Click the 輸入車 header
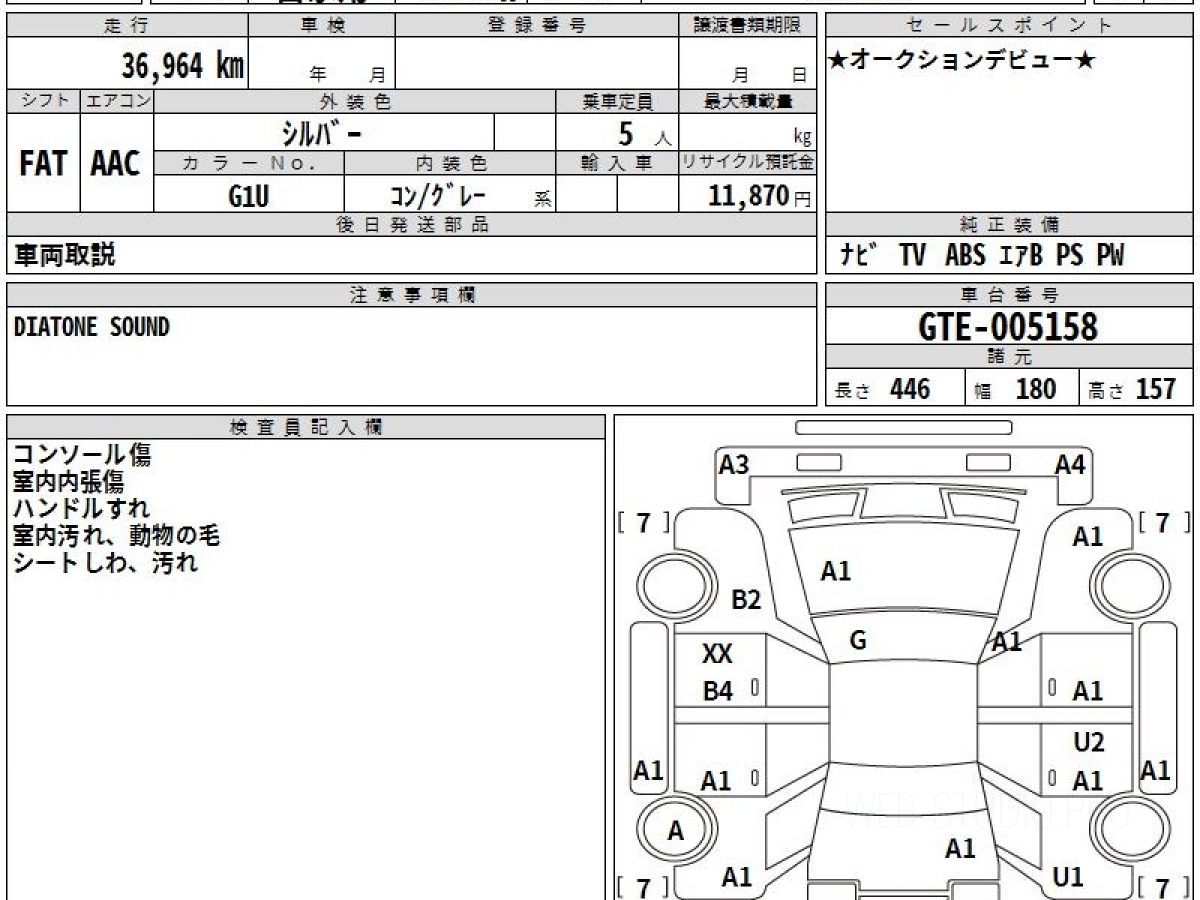This screenshot has width=1200, height=900. pos(617,163)
